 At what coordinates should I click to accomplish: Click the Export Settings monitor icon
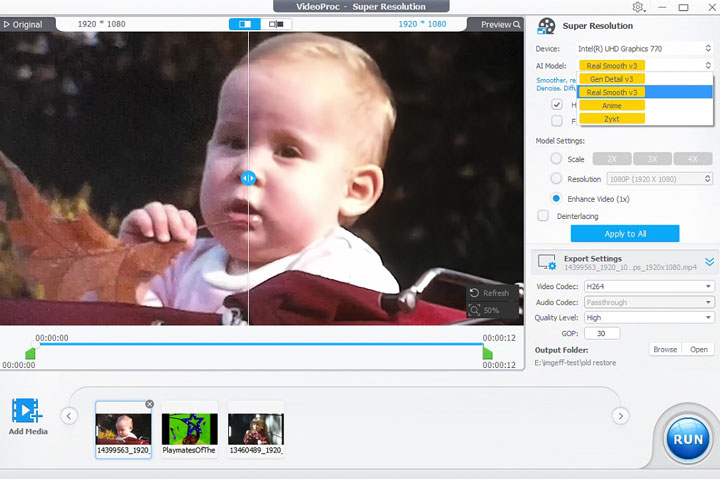coord(547,262)
